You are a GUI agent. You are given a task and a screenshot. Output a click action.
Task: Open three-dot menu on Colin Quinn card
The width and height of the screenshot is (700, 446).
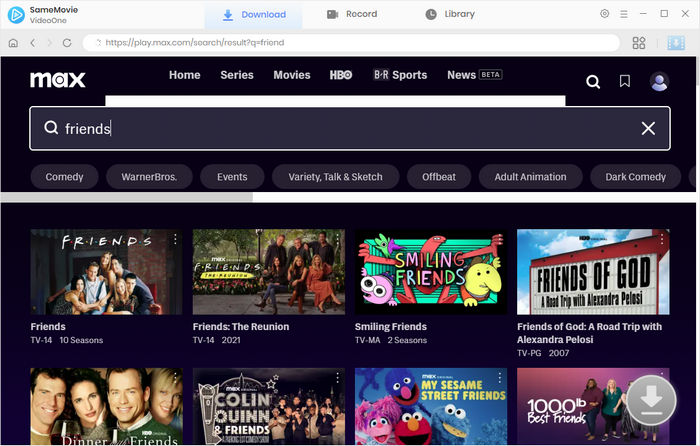click(x=338, y=378)
